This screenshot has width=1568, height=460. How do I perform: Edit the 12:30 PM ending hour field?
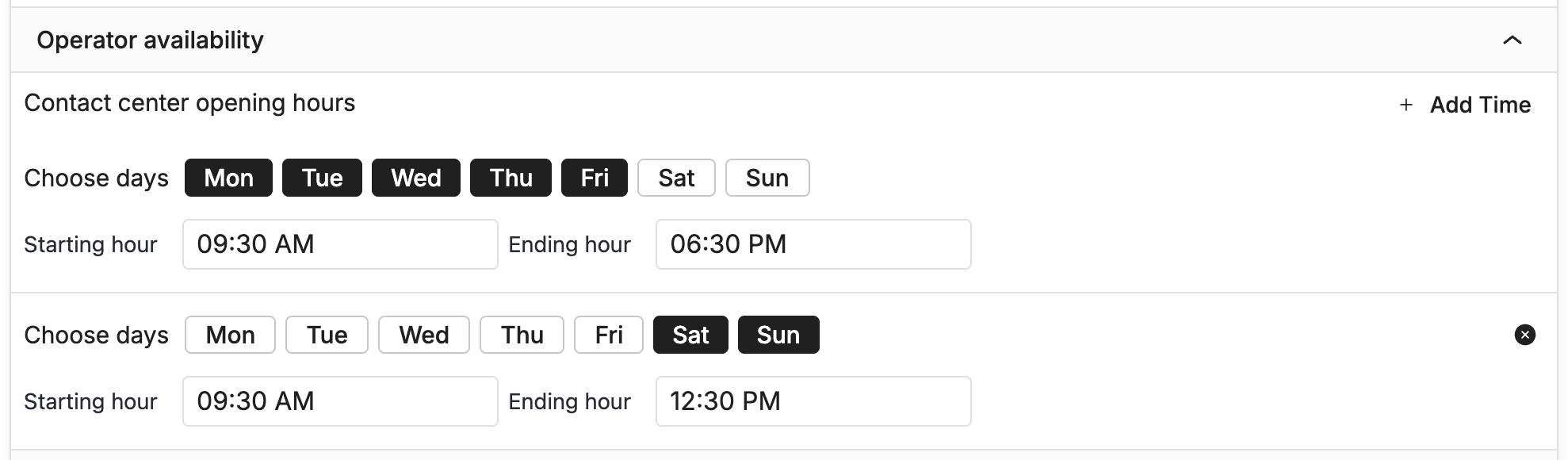point(813,401)
